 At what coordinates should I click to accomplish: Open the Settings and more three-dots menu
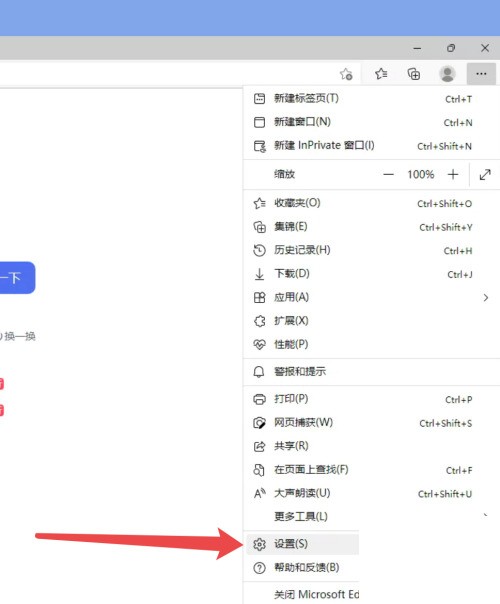[481, 74]
